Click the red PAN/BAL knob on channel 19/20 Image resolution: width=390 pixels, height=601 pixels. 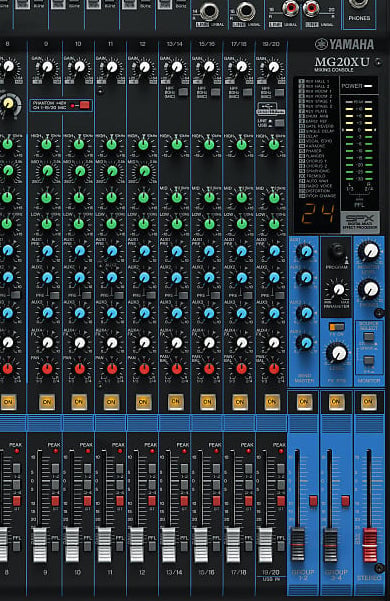(274, 369)
